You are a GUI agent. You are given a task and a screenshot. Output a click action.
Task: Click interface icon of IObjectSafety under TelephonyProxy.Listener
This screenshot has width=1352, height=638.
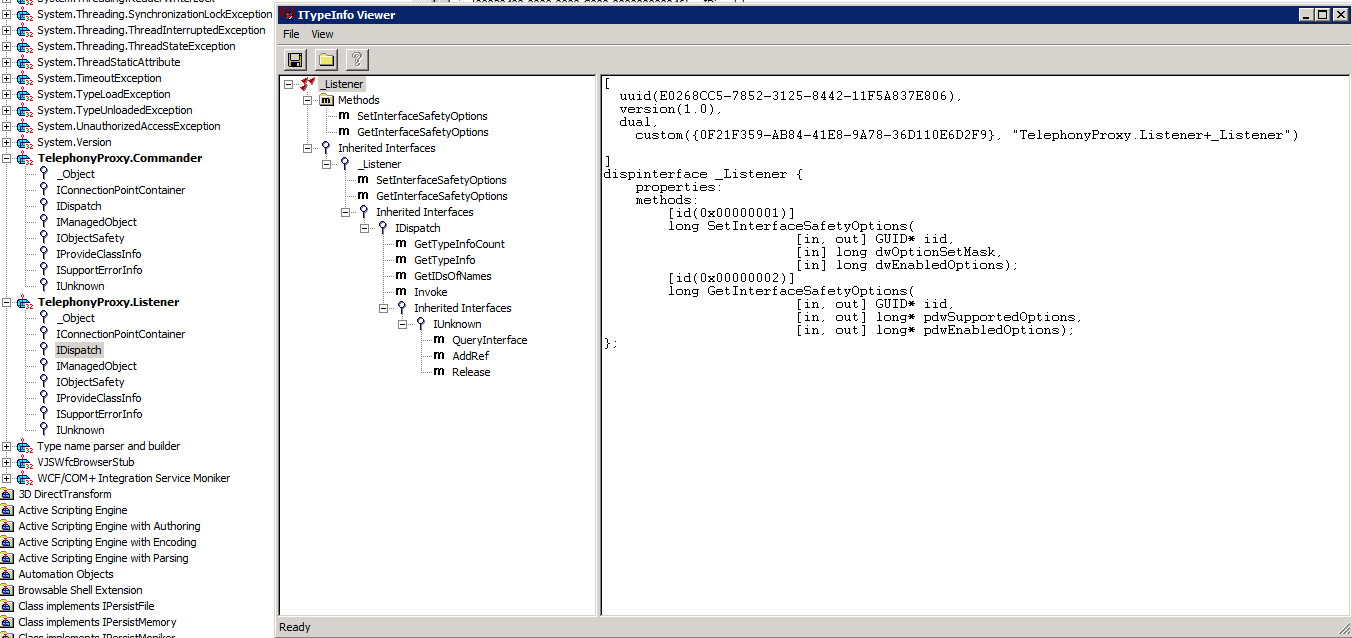(x=44, y=382)
